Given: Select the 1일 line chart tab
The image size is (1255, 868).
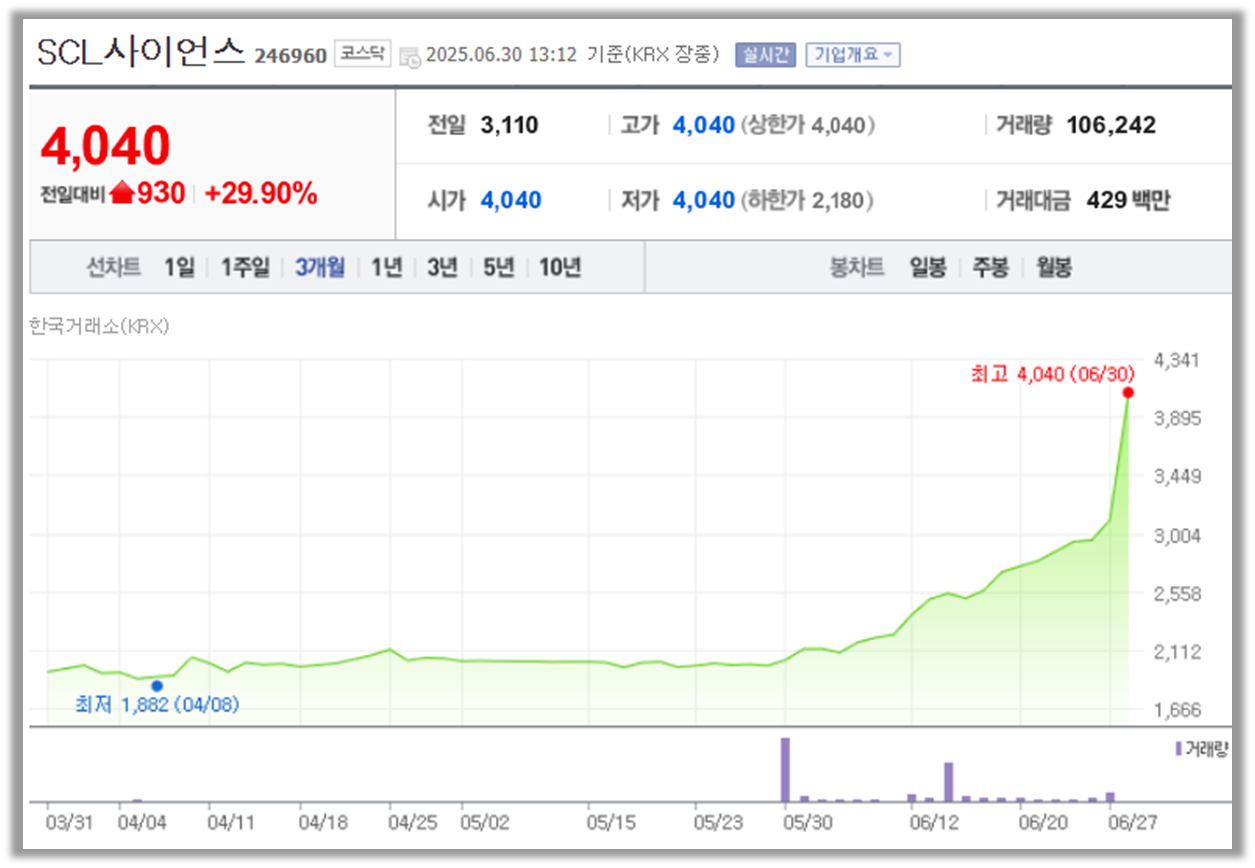Looking at the screenshot, I should click(x=179, y=267).
